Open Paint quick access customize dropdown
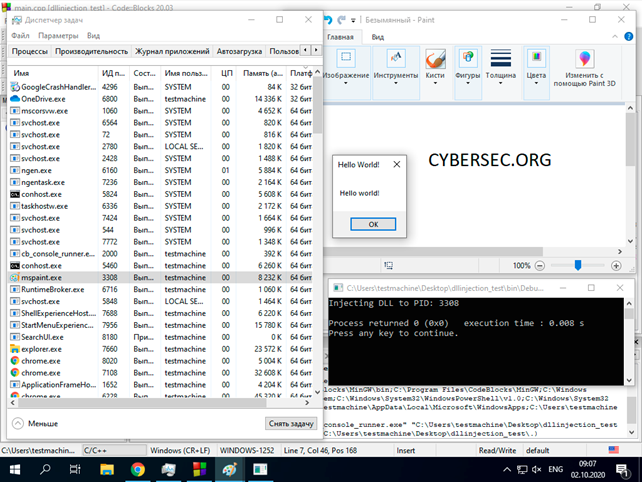This screenshot has height=482, width=642. pyautogui.click(x=353, y=20)
